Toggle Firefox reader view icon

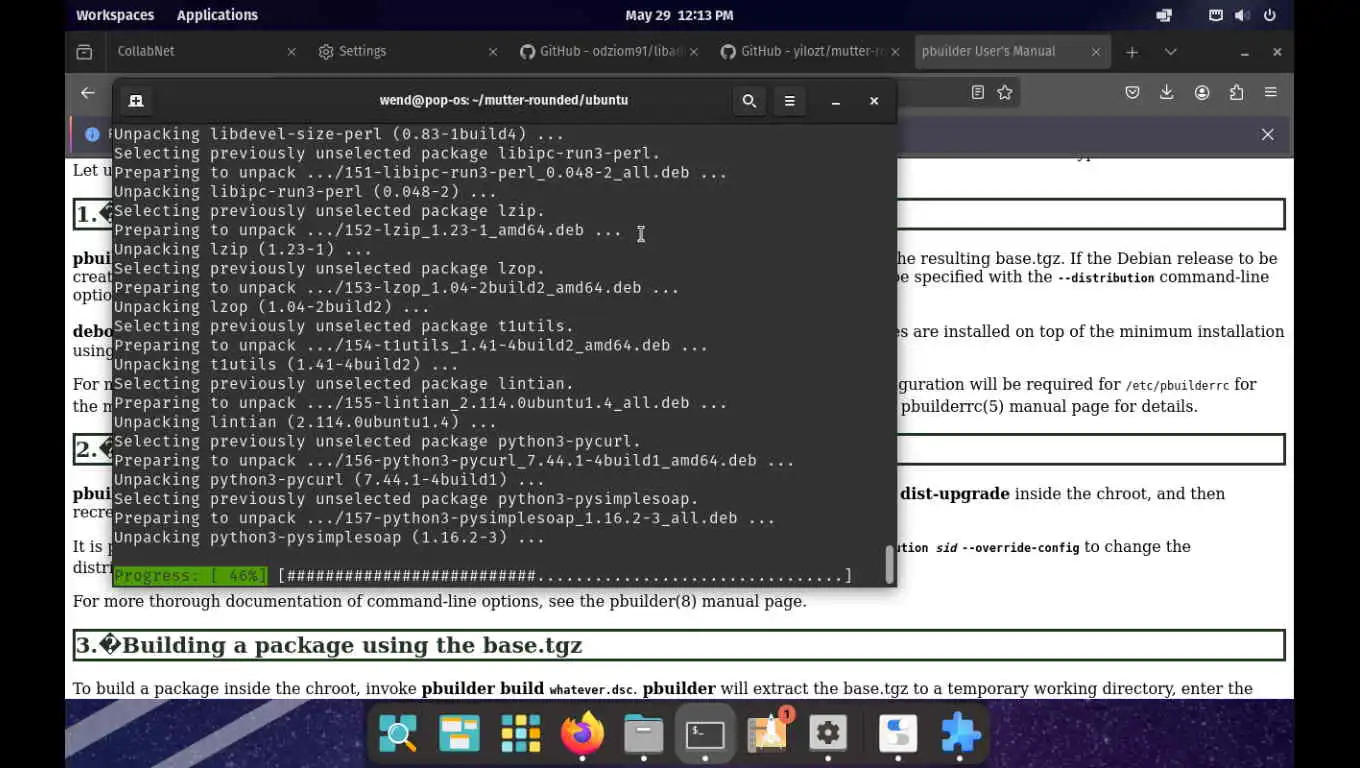(x=978, y=92)
